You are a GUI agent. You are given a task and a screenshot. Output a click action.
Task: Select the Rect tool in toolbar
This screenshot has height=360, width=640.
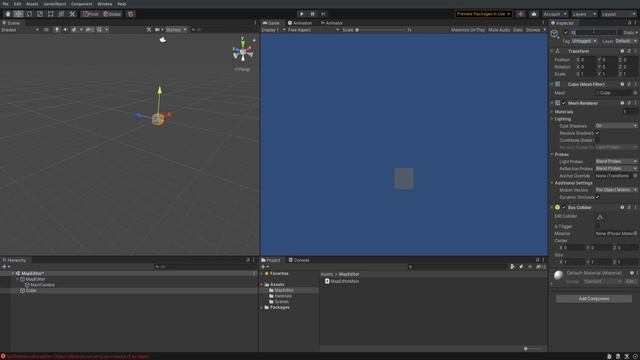[x=51, y=14]
